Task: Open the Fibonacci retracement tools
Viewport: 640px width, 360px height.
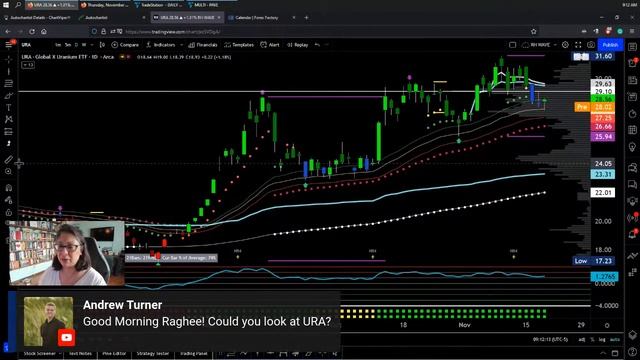Action: pos(9,83)
